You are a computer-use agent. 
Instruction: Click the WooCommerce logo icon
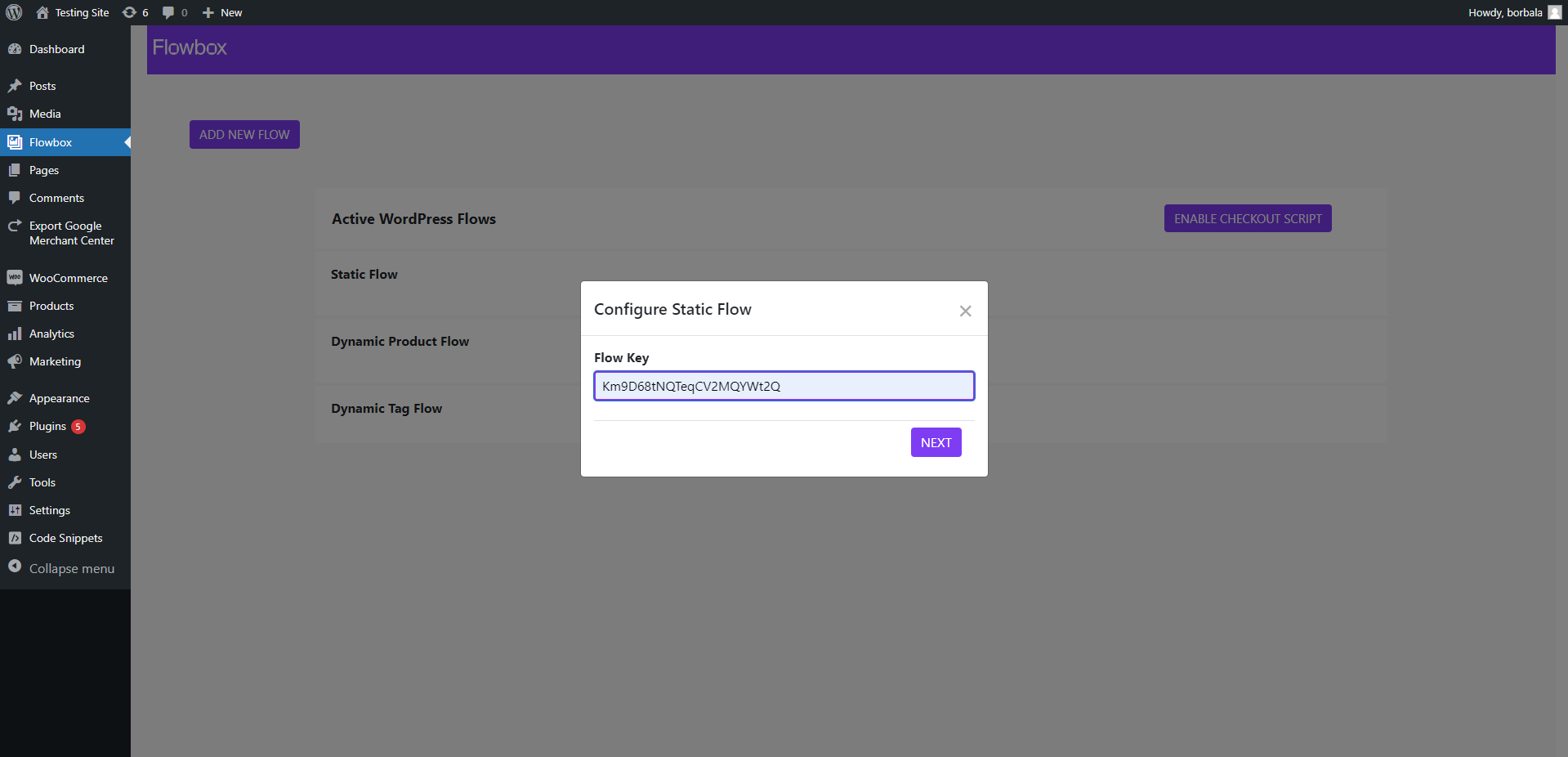(x=15, y=278)
